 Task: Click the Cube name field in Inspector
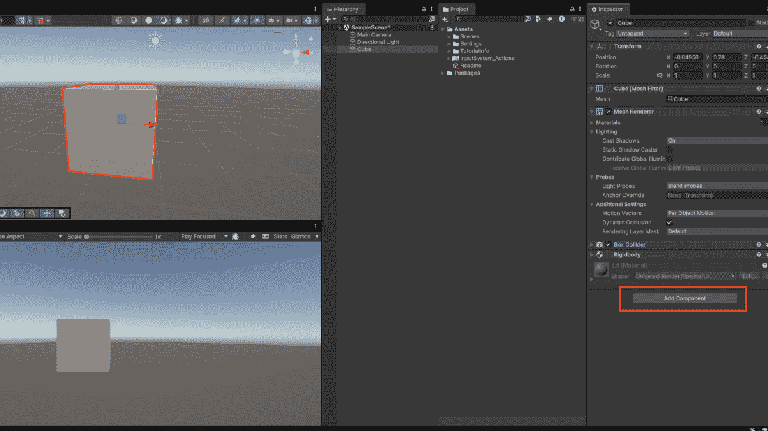click(x=681, y=23)
